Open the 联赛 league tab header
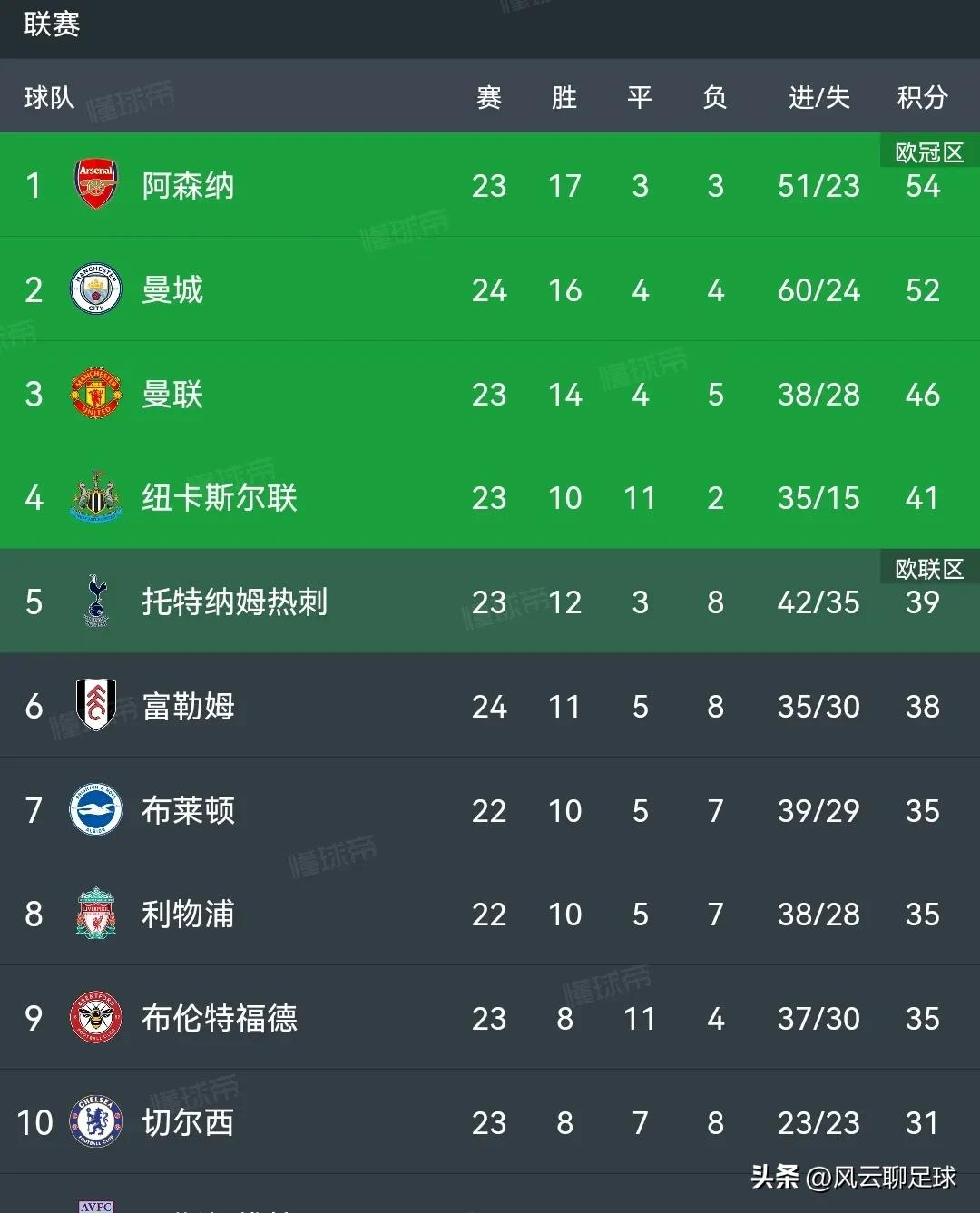The width and height of the screenshot is (980, 1213). pos(52,24)
